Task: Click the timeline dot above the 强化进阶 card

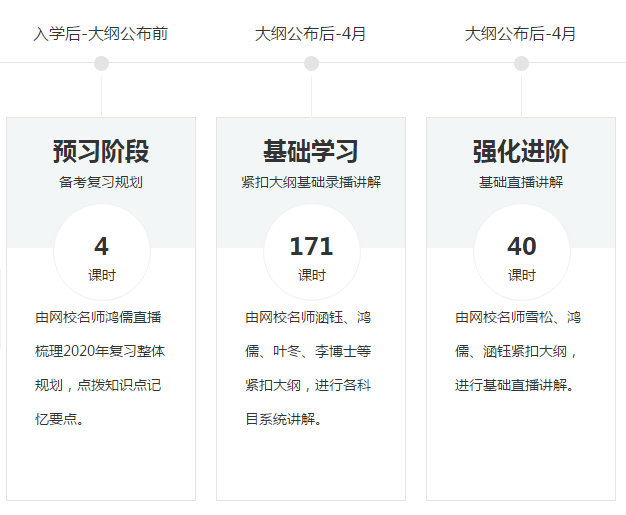Action: click(521, 64)
